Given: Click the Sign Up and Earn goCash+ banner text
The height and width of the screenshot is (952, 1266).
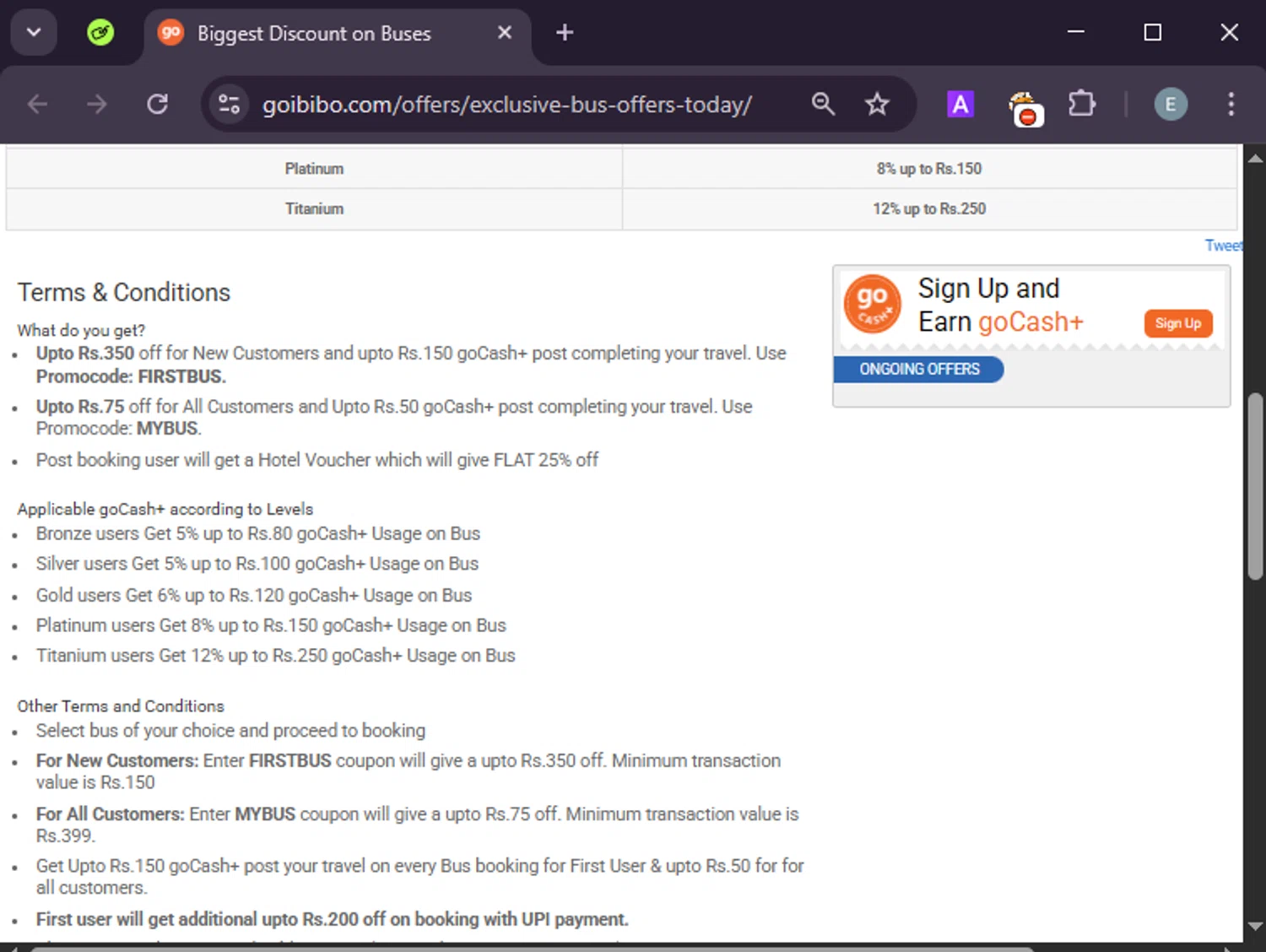Looking at the screenshot, I should coord(1000,306).
